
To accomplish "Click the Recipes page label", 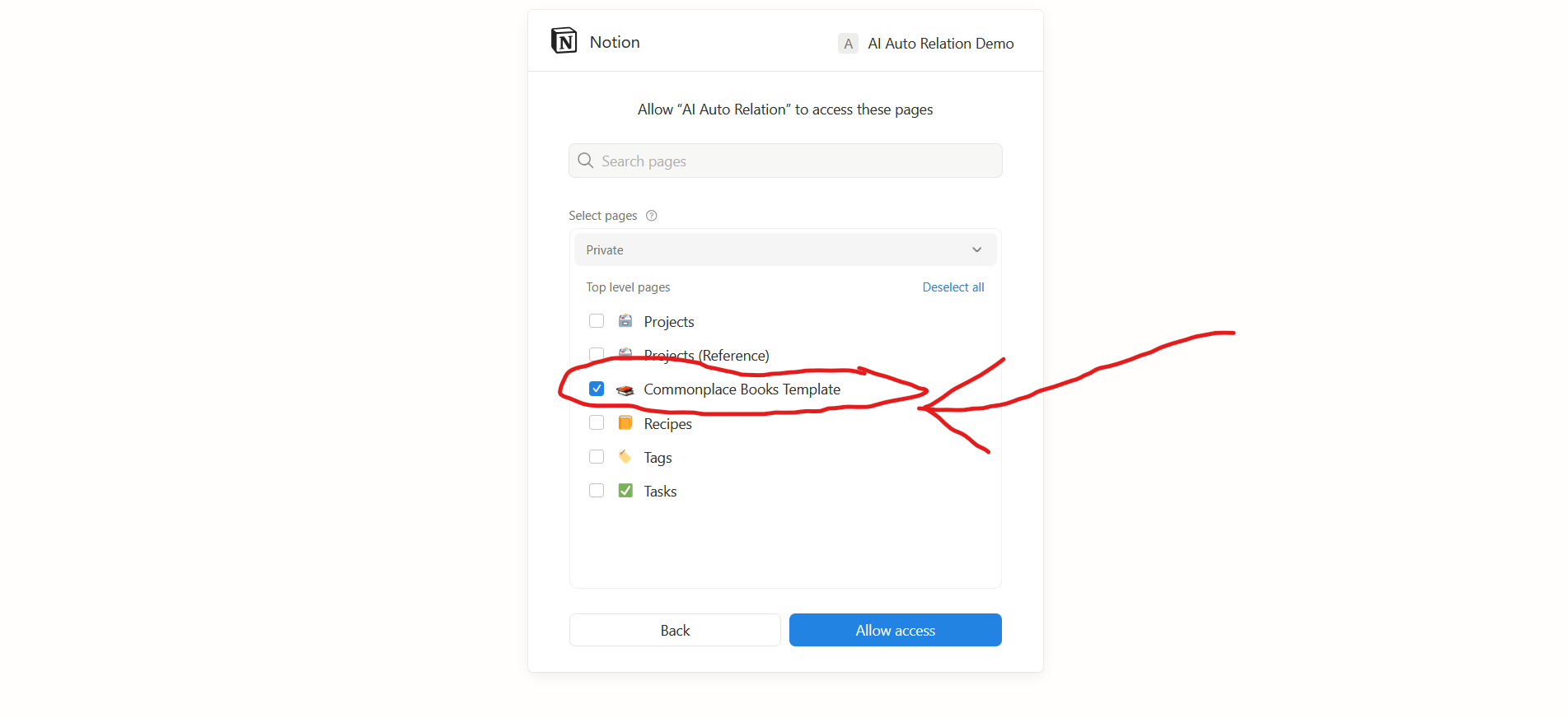I will pyautogui.click(x=667, y=424).
